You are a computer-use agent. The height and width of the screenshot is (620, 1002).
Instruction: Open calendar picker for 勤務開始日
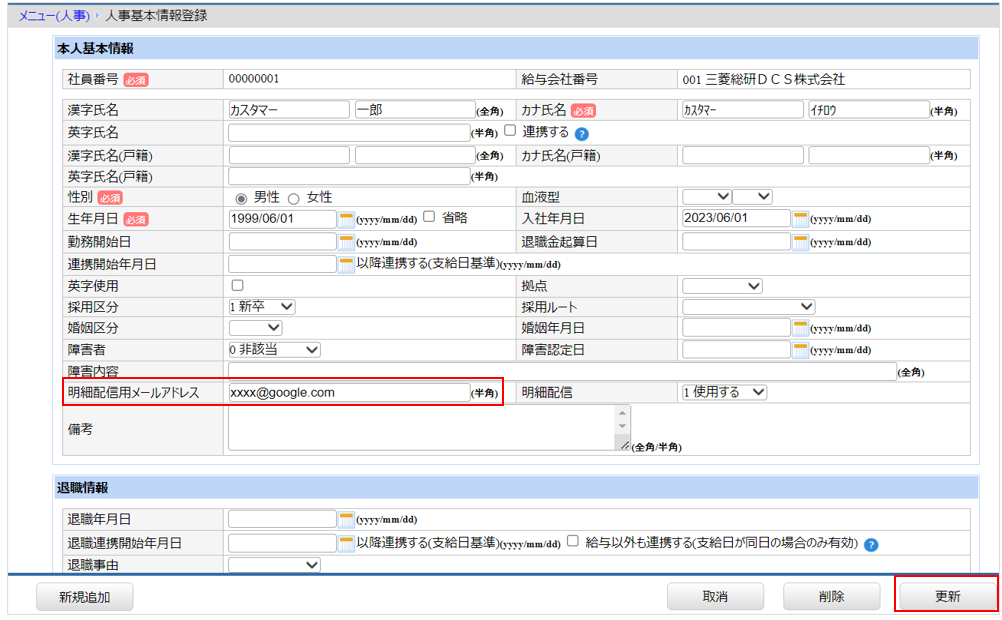(x=346, y=242)
